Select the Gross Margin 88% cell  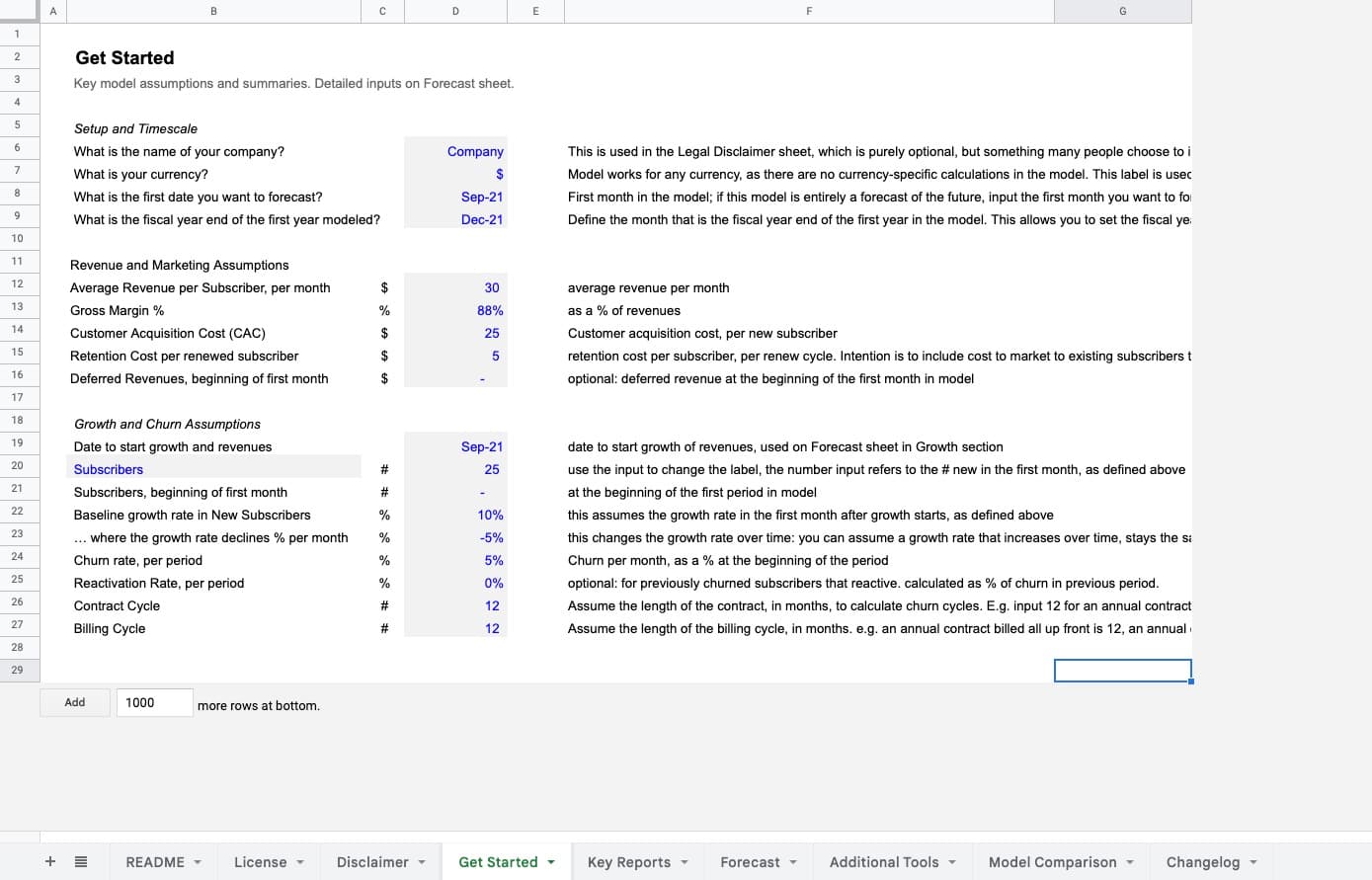tap(455, 310)
